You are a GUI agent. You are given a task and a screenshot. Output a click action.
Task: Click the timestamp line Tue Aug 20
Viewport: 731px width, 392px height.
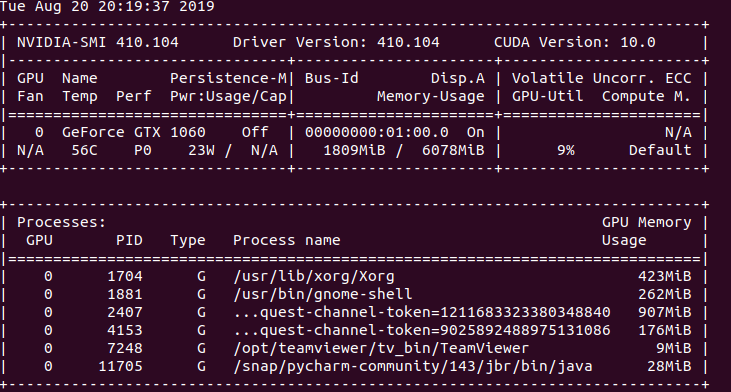pyautogui.click(x=107, y=7)
